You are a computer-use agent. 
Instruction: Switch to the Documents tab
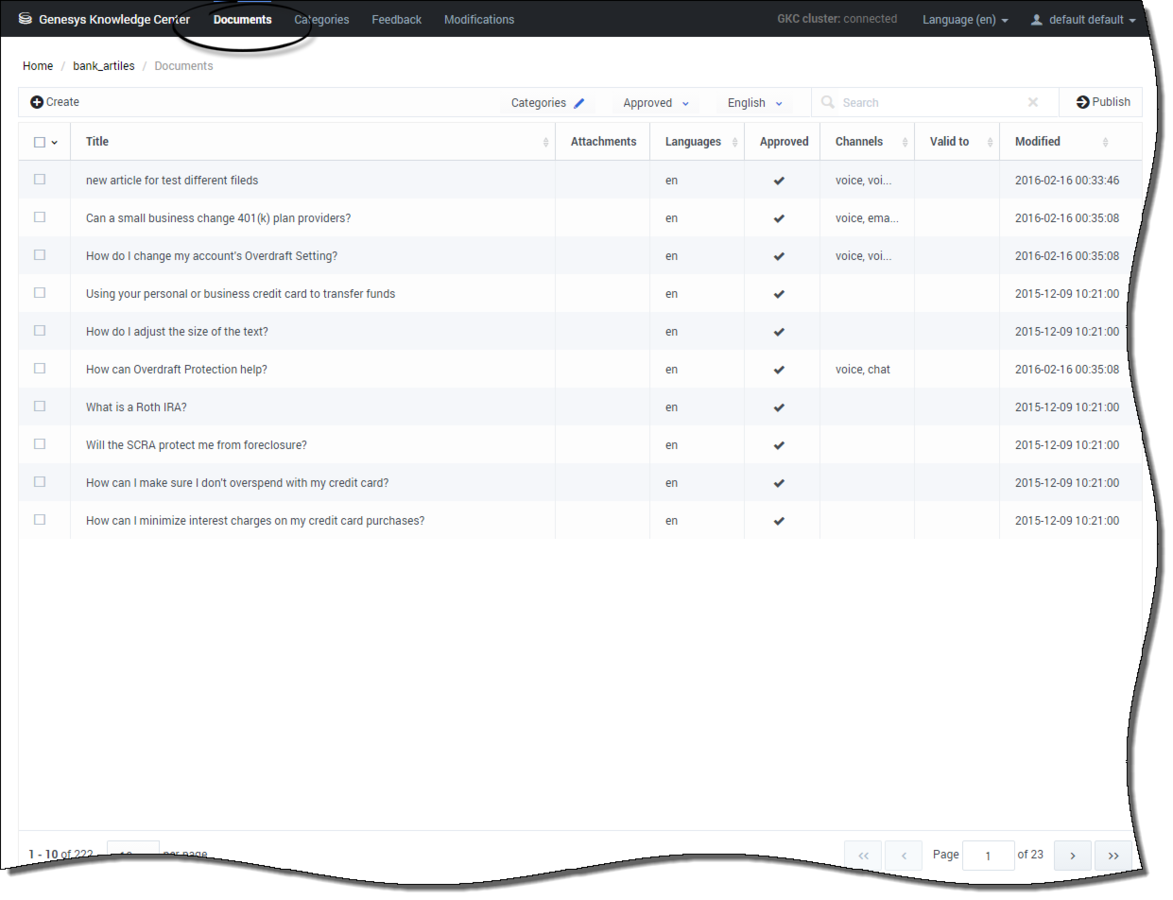242,20
